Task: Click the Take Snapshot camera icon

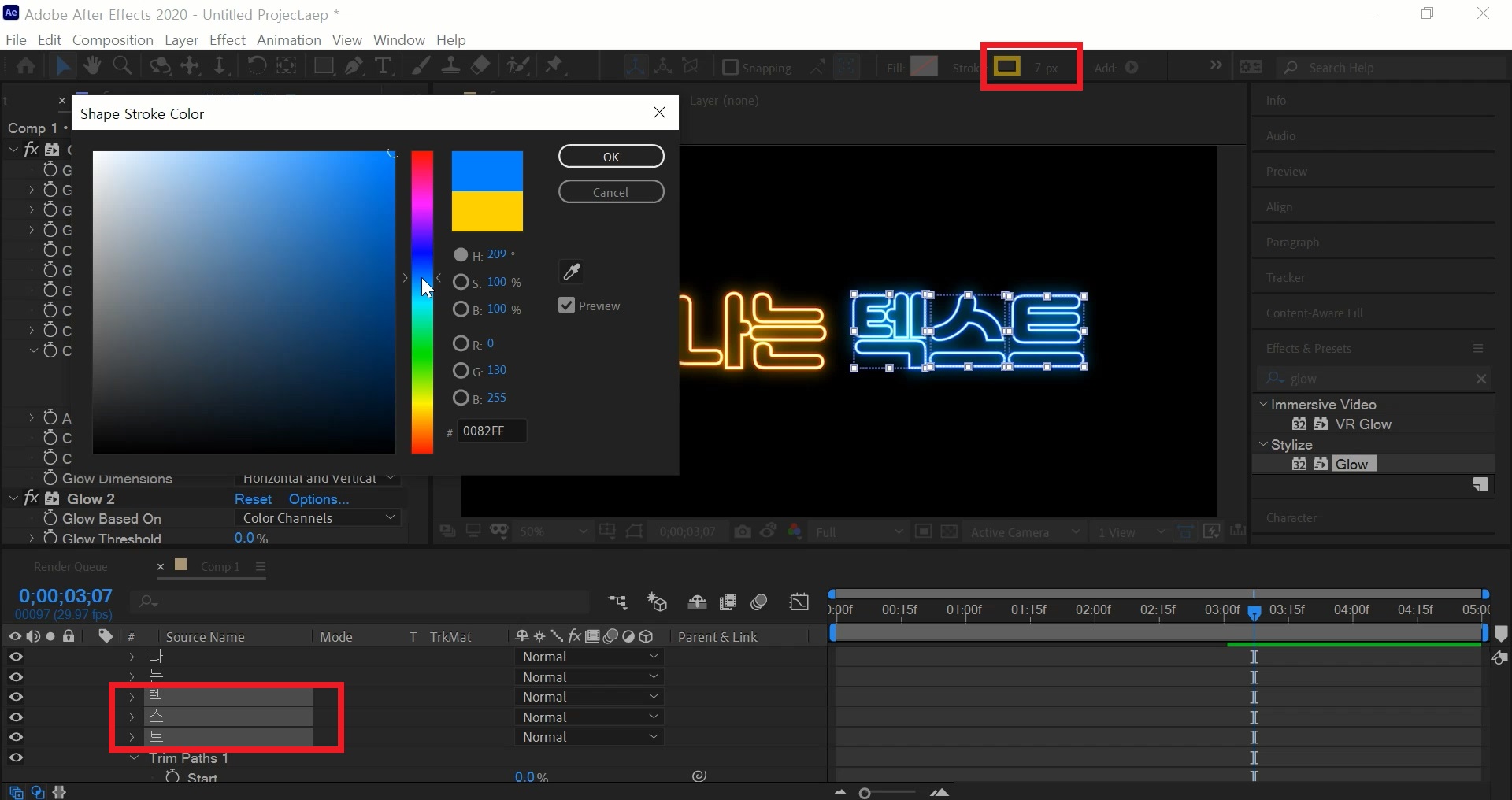Action: tap(742, 531)
